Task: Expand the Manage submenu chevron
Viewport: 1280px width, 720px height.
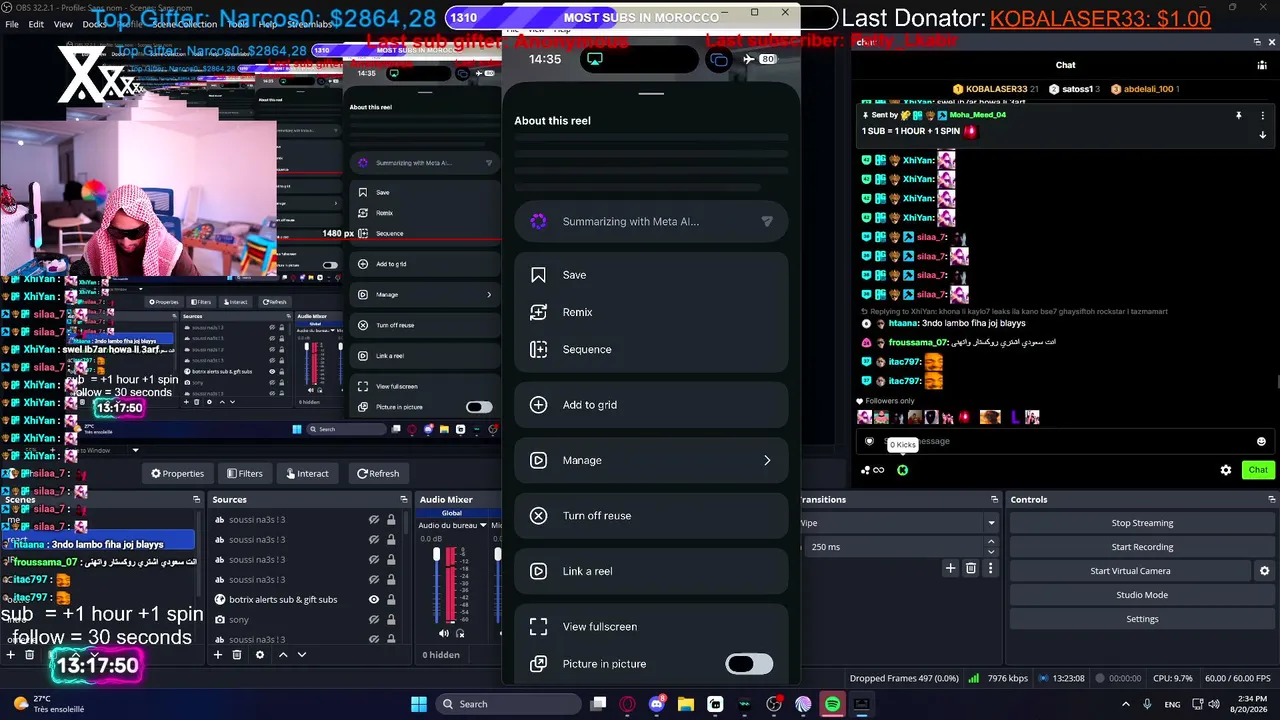Action: (767, 460)
